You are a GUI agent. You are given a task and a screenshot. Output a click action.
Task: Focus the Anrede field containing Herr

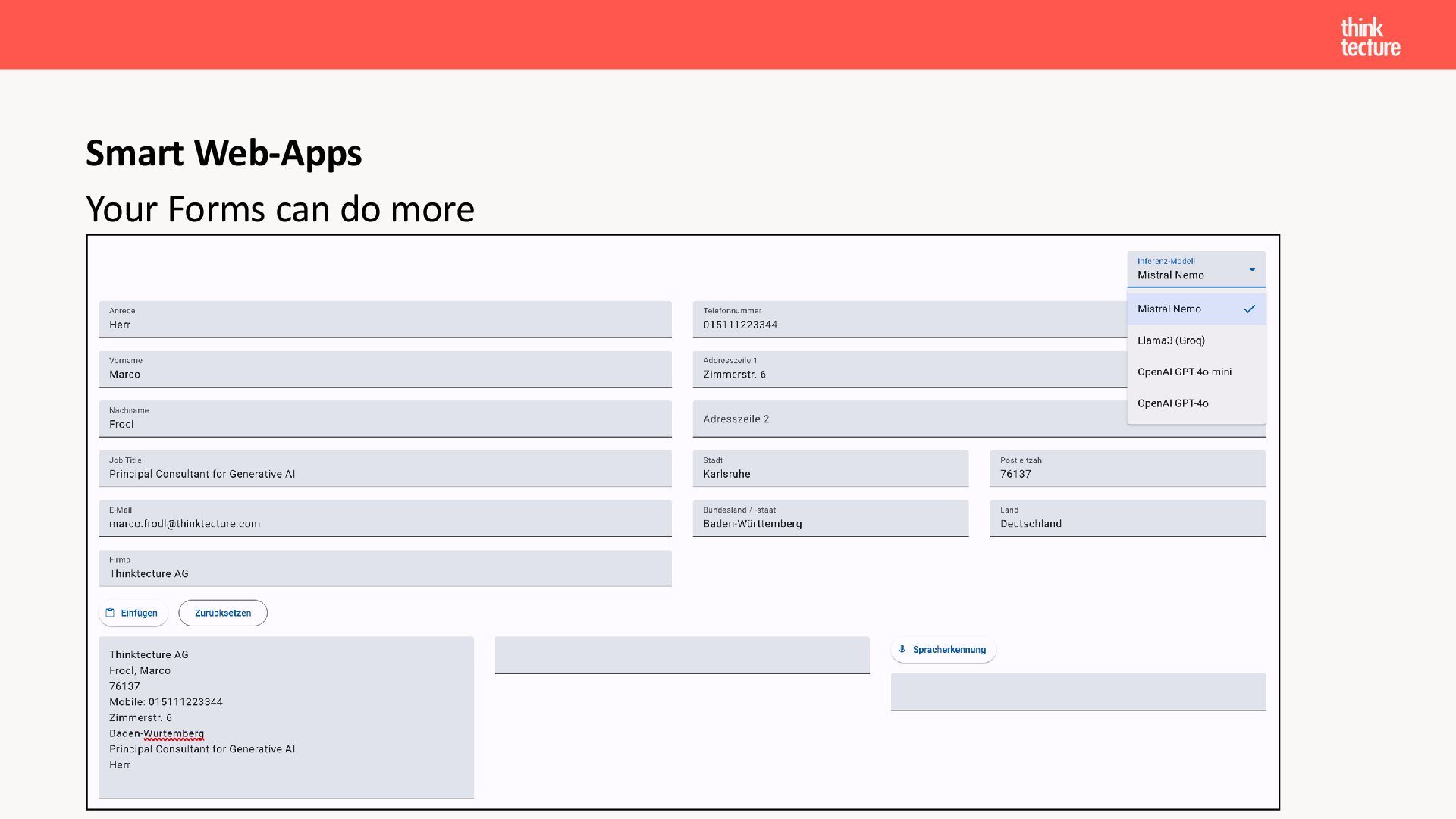[x=384, y=319]
